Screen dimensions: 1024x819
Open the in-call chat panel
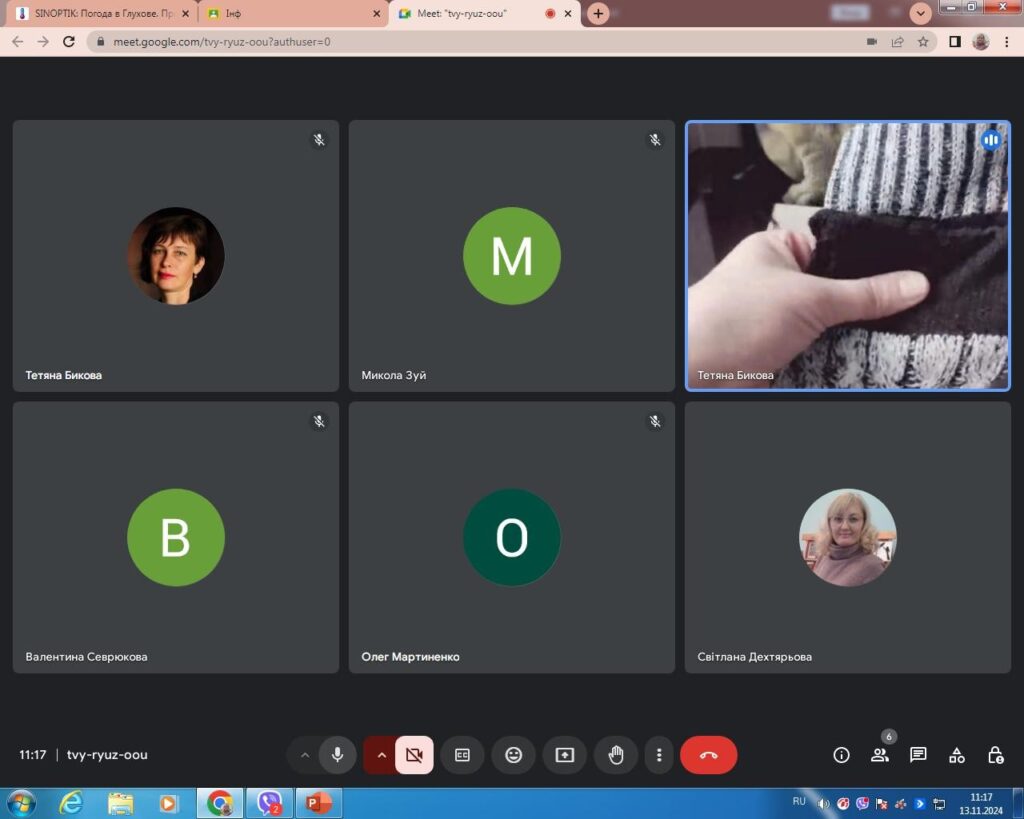(x=918, y=755)
